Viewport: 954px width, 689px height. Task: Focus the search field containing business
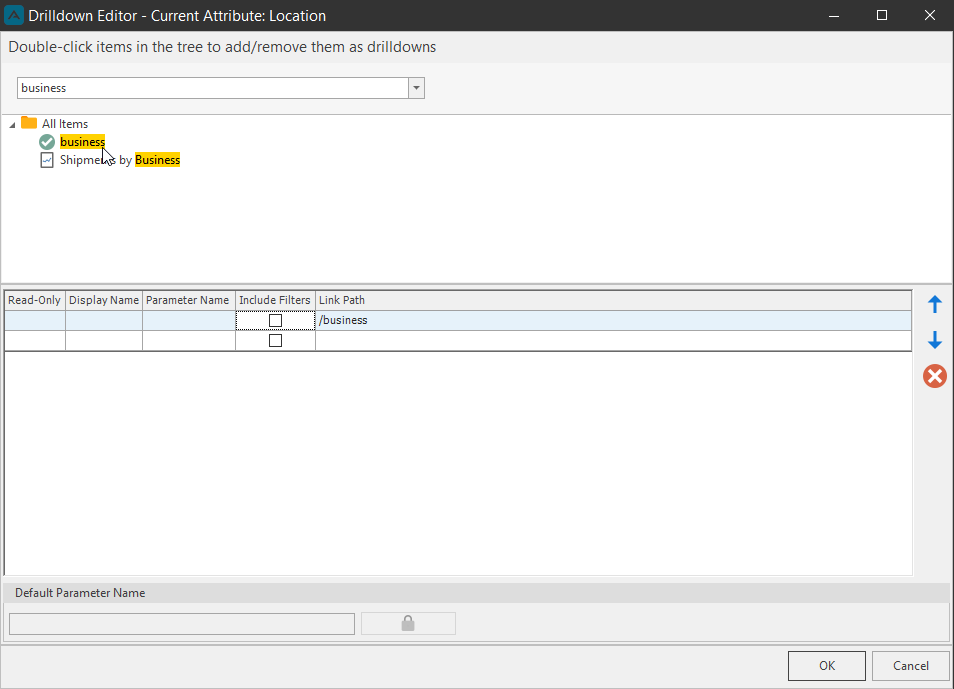[x=213, y=88]
